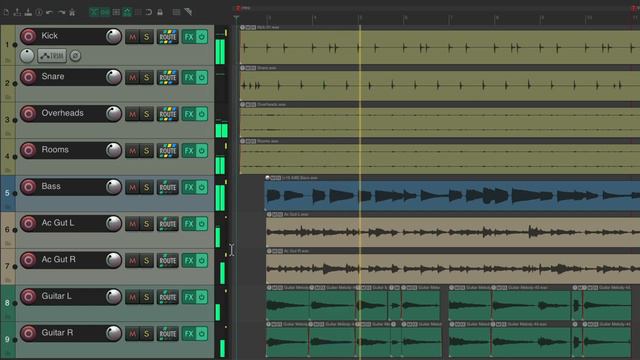Bypass FX on the Ac Gut R track
Screen dimensions: 640x360
coord(202,260)
